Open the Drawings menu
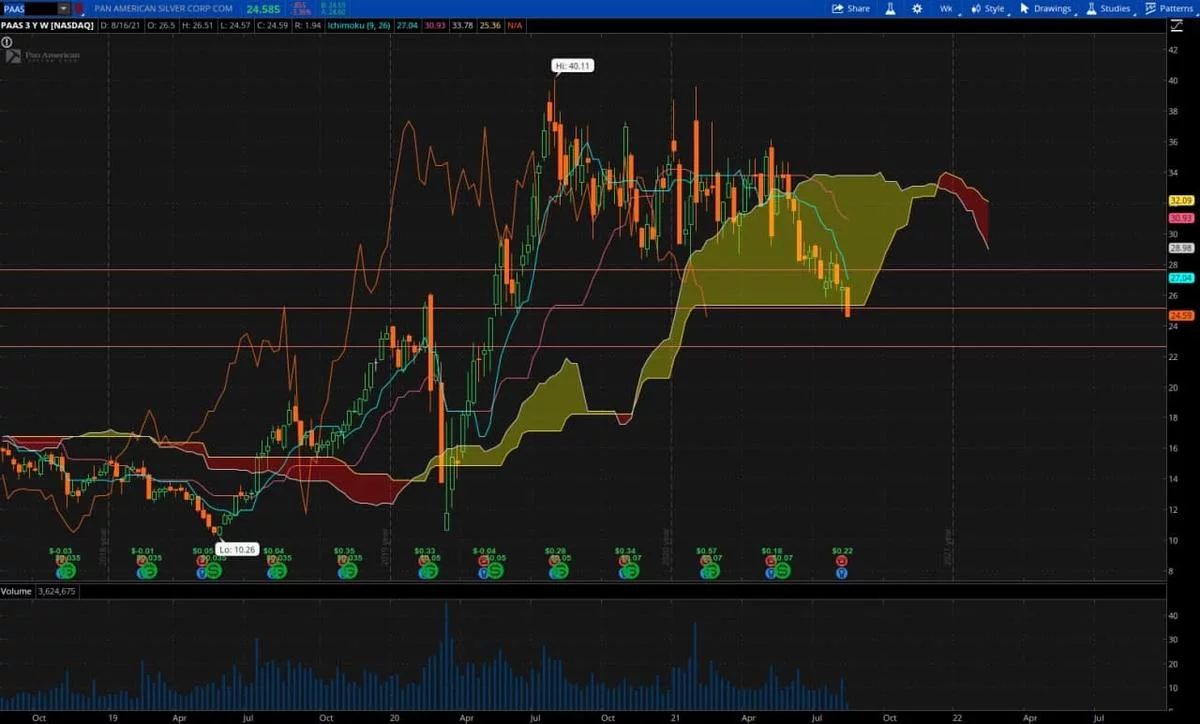Viewport: 1200px width, 724px height. (x=1046, y=9)
